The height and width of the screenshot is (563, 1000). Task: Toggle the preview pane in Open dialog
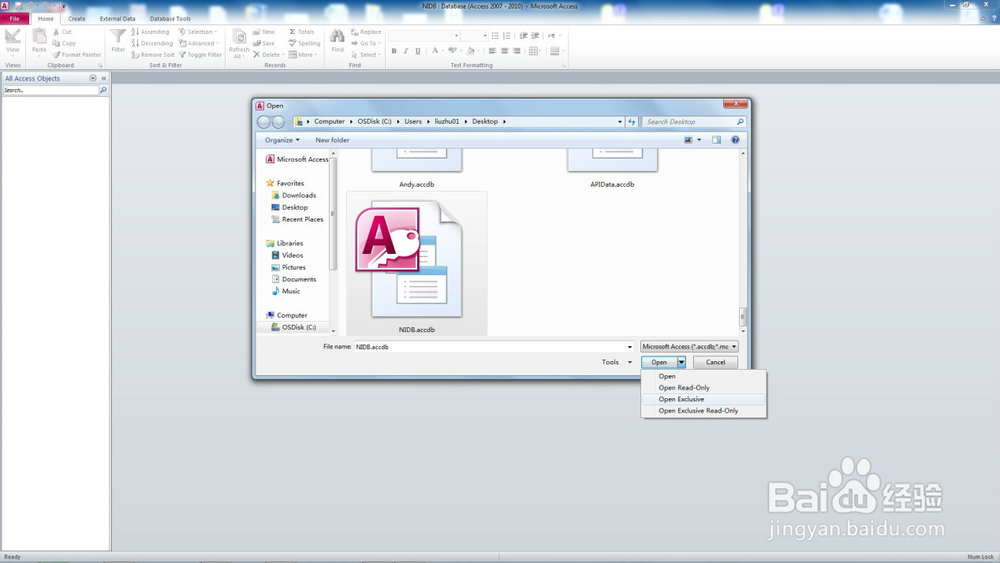716,140
